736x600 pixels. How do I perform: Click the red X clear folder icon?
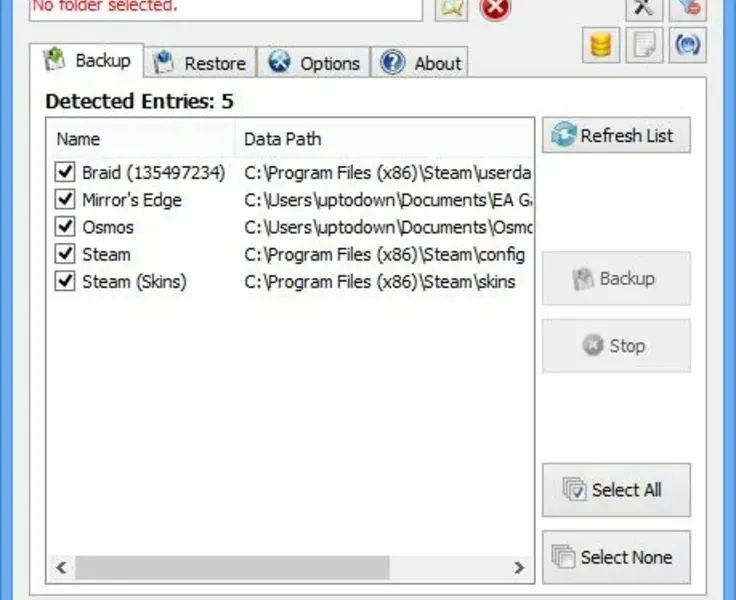pos(495,8)
